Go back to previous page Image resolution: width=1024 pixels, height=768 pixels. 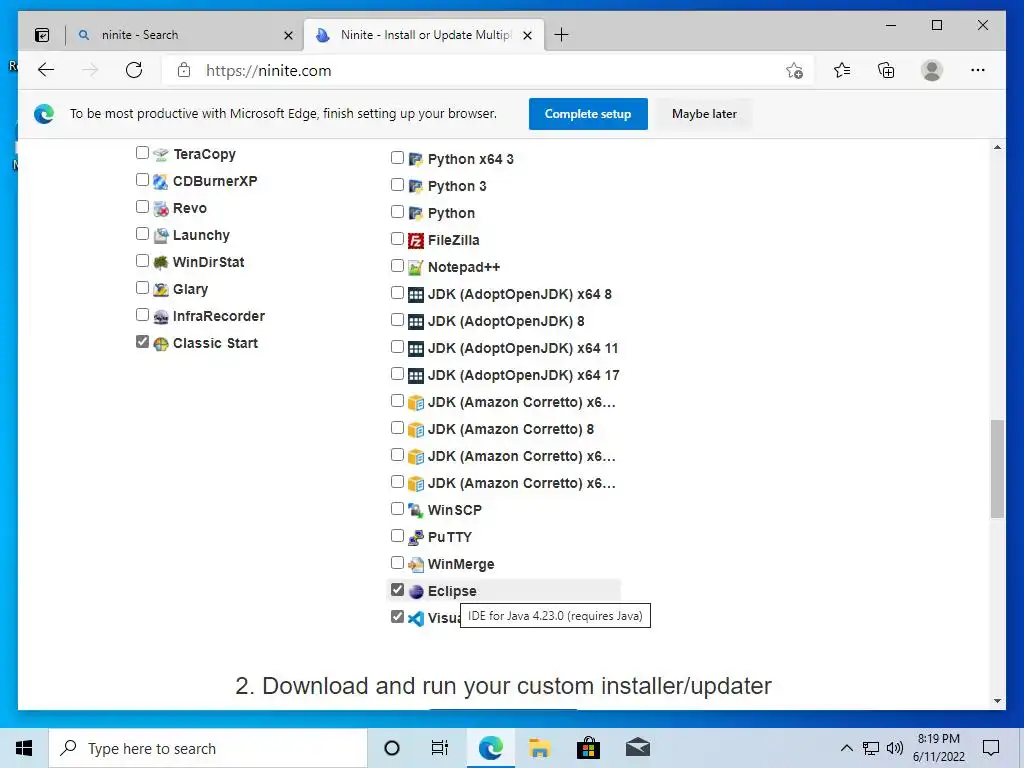pyautogui.click(x=46, y=70)
